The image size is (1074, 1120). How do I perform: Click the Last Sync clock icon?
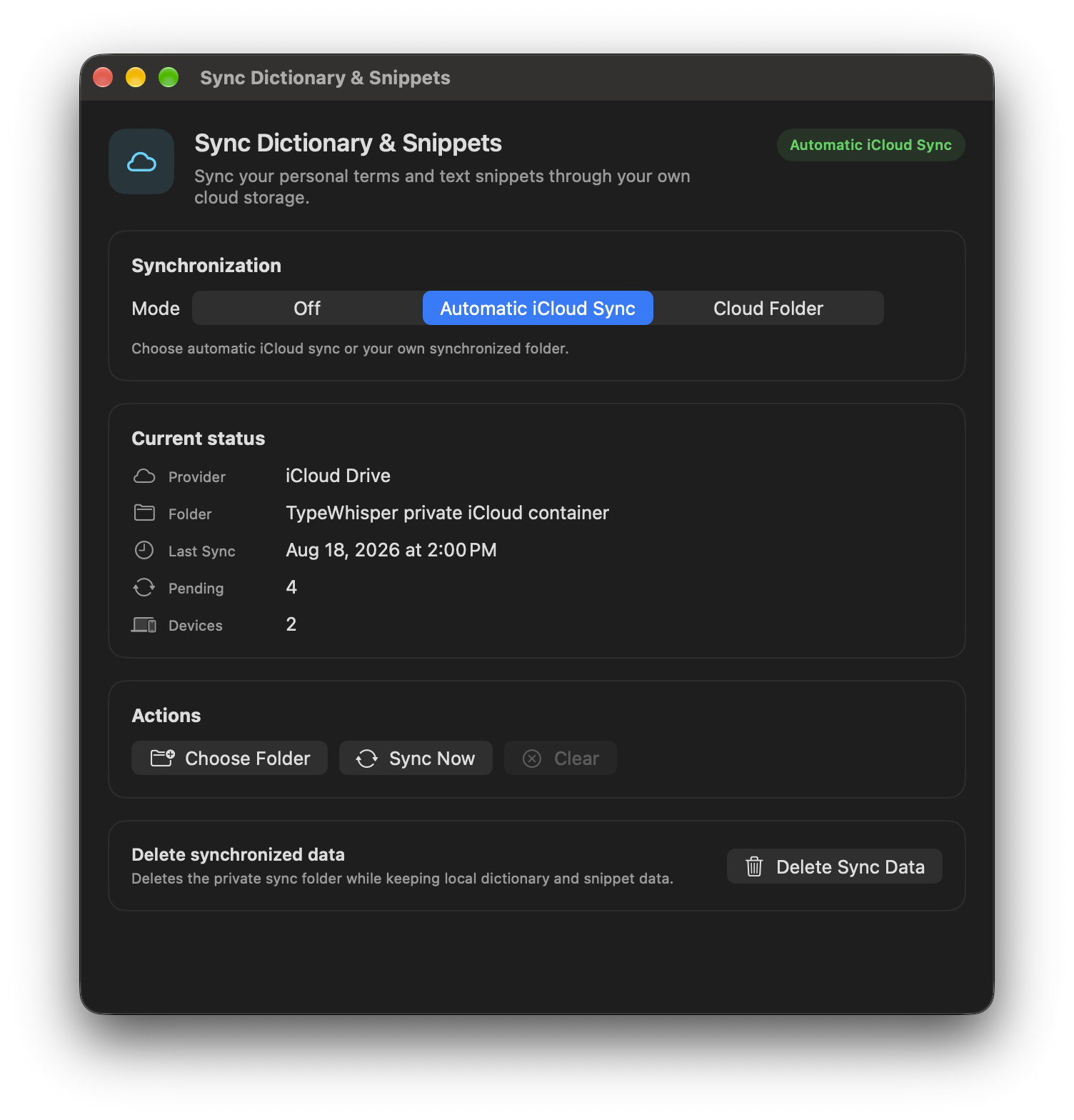pyautogui.click(x=144, y=550)
